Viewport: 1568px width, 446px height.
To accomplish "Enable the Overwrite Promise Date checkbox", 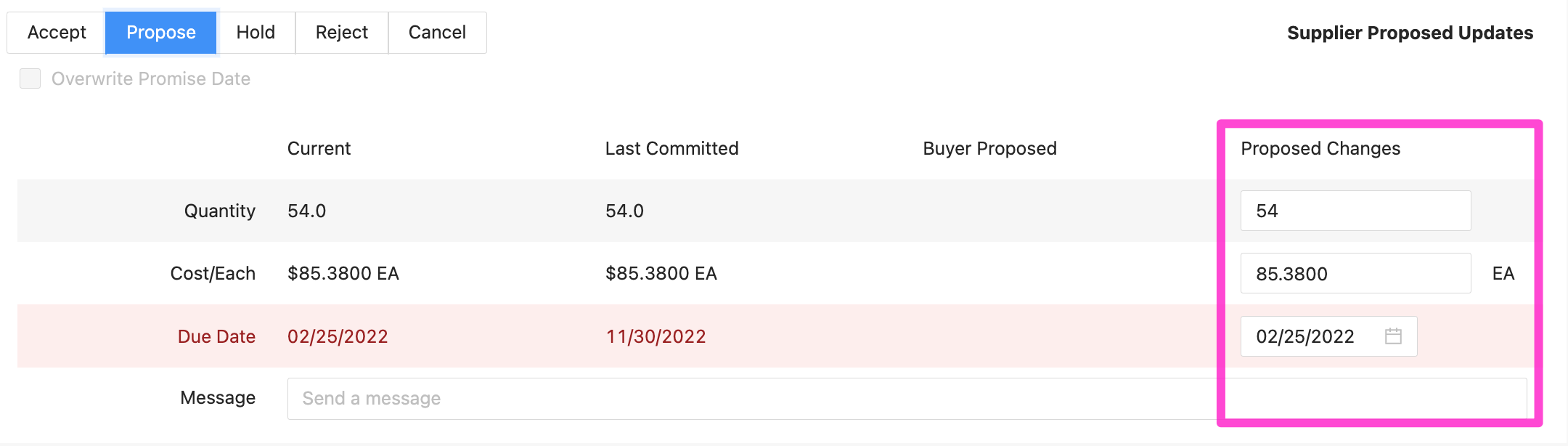I will click(30, 78).
